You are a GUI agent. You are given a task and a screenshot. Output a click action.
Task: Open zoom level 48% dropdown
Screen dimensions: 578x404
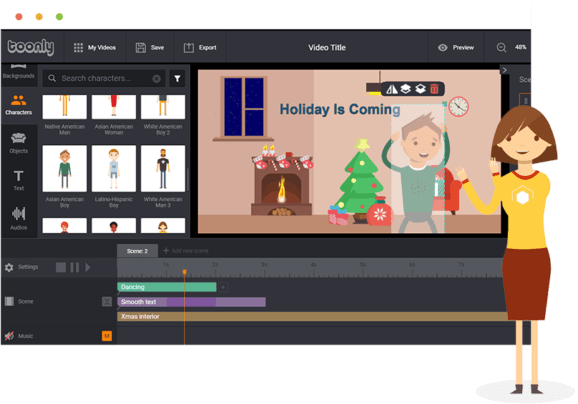(520, 47)
